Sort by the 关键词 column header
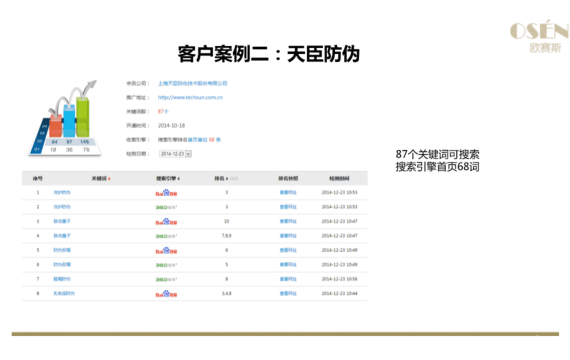 click(101, 179)
